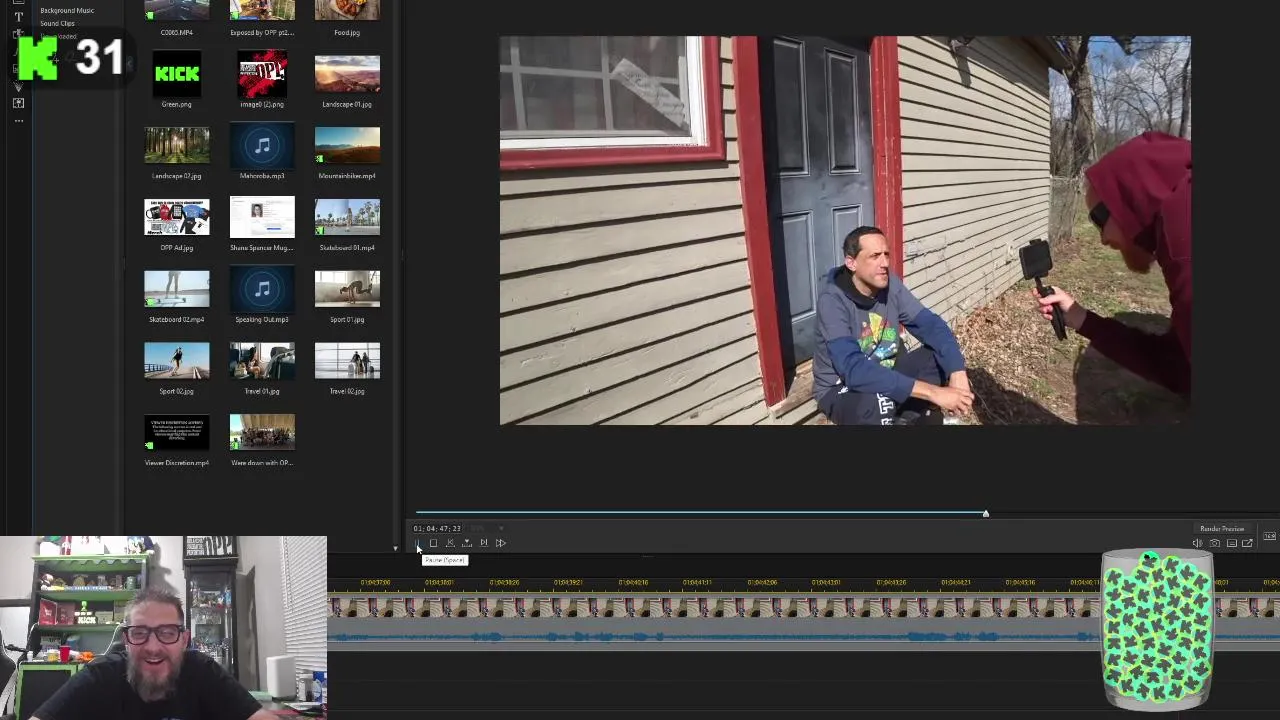
Task: Click the preview seek bar handle
Action: pyautogui.click(x=985, y=514)
